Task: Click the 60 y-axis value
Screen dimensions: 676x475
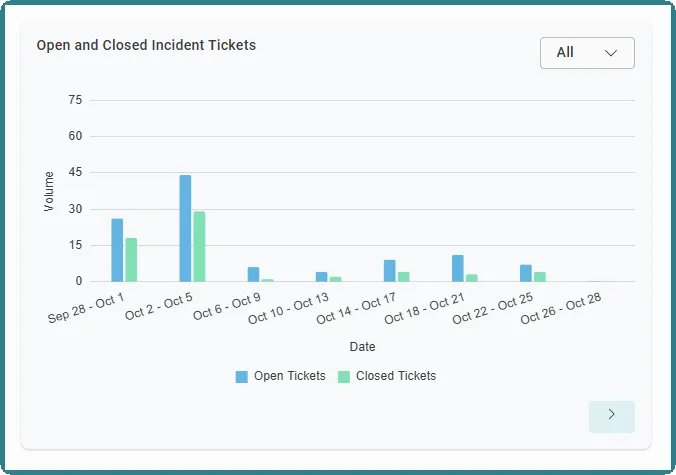Action: 75,136
